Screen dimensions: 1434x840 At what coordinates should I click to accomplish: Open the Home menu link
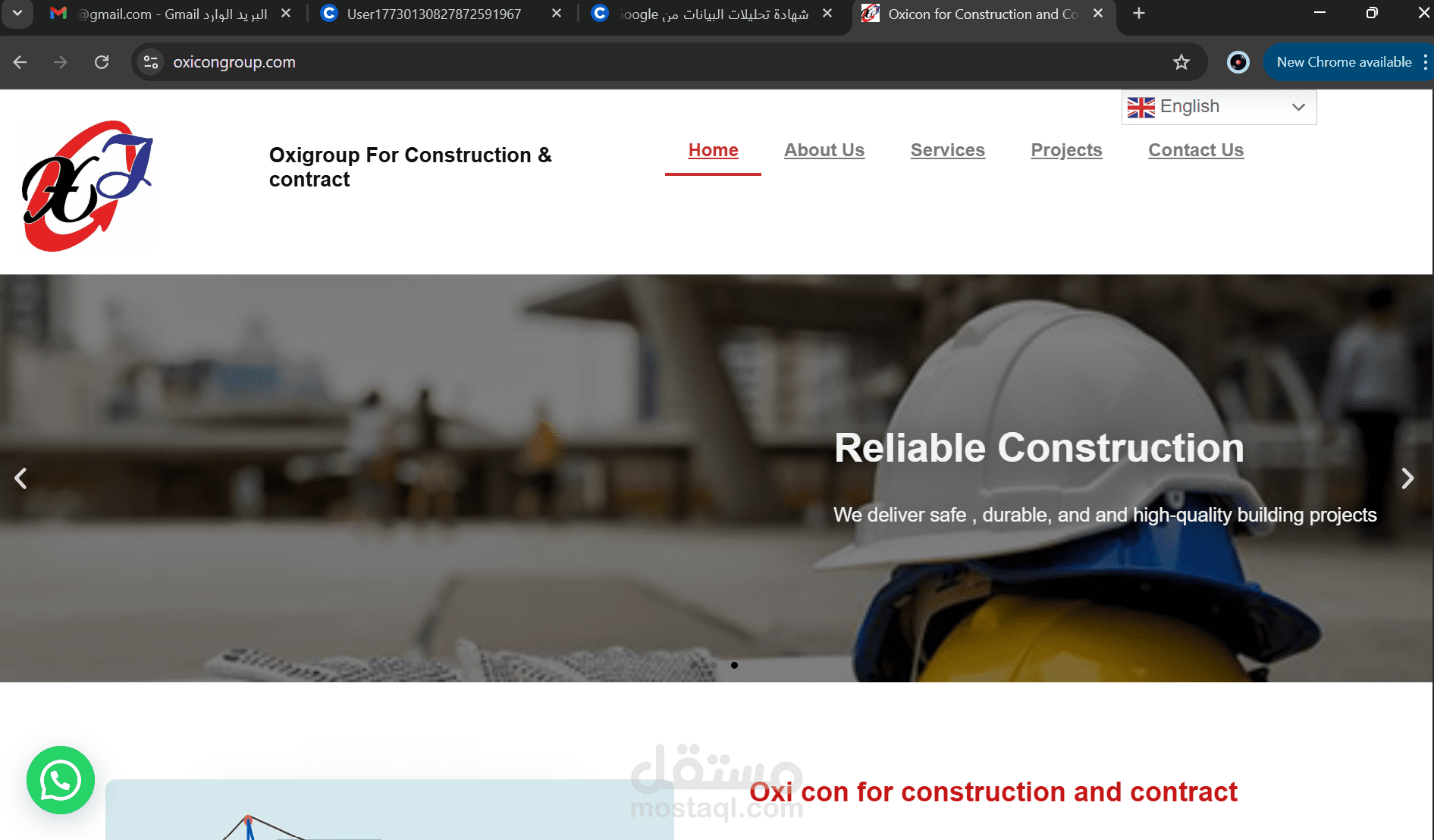[x=713, y=150]
